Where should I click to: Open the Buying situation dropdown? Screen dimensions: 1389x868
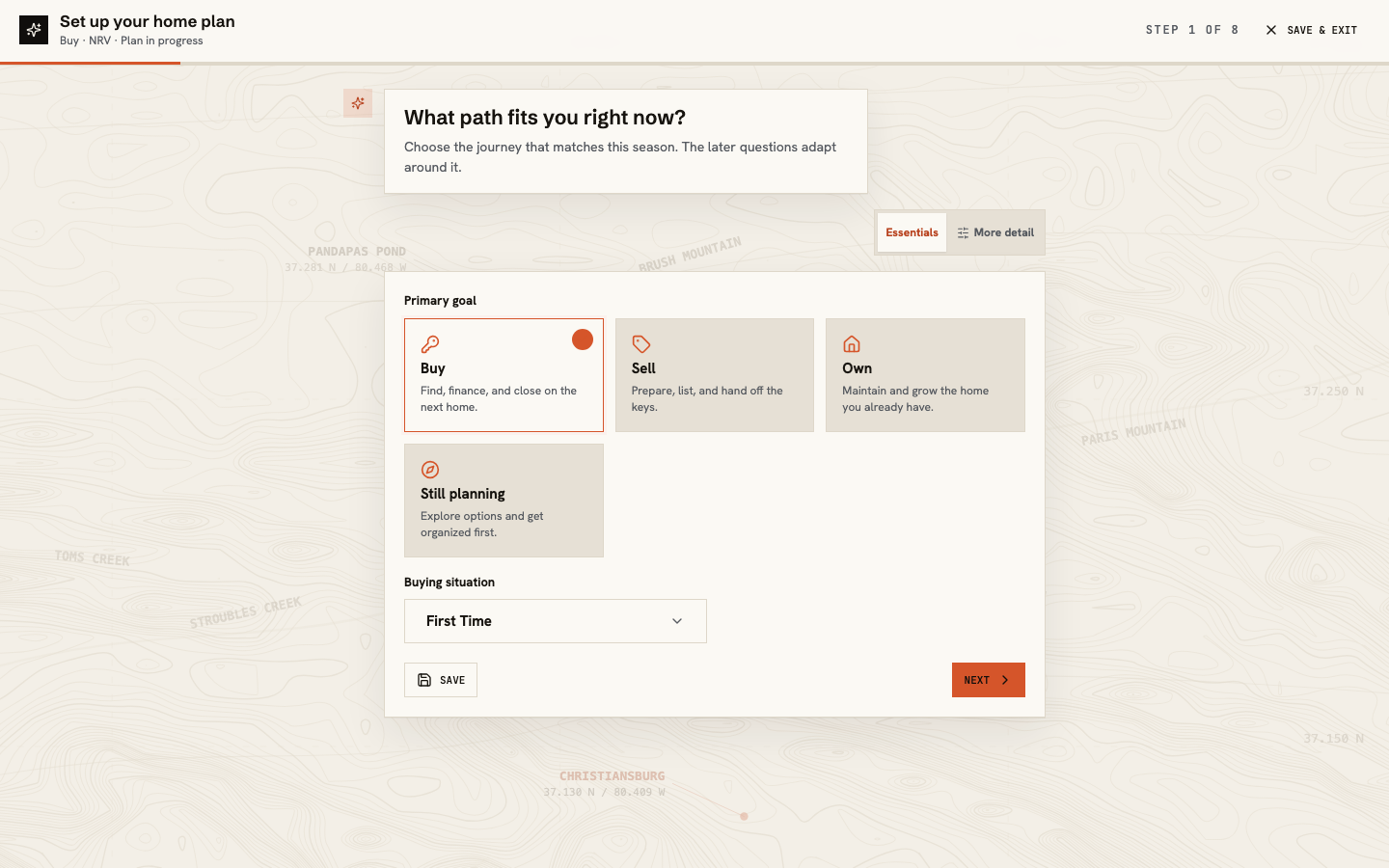point(556,621)
